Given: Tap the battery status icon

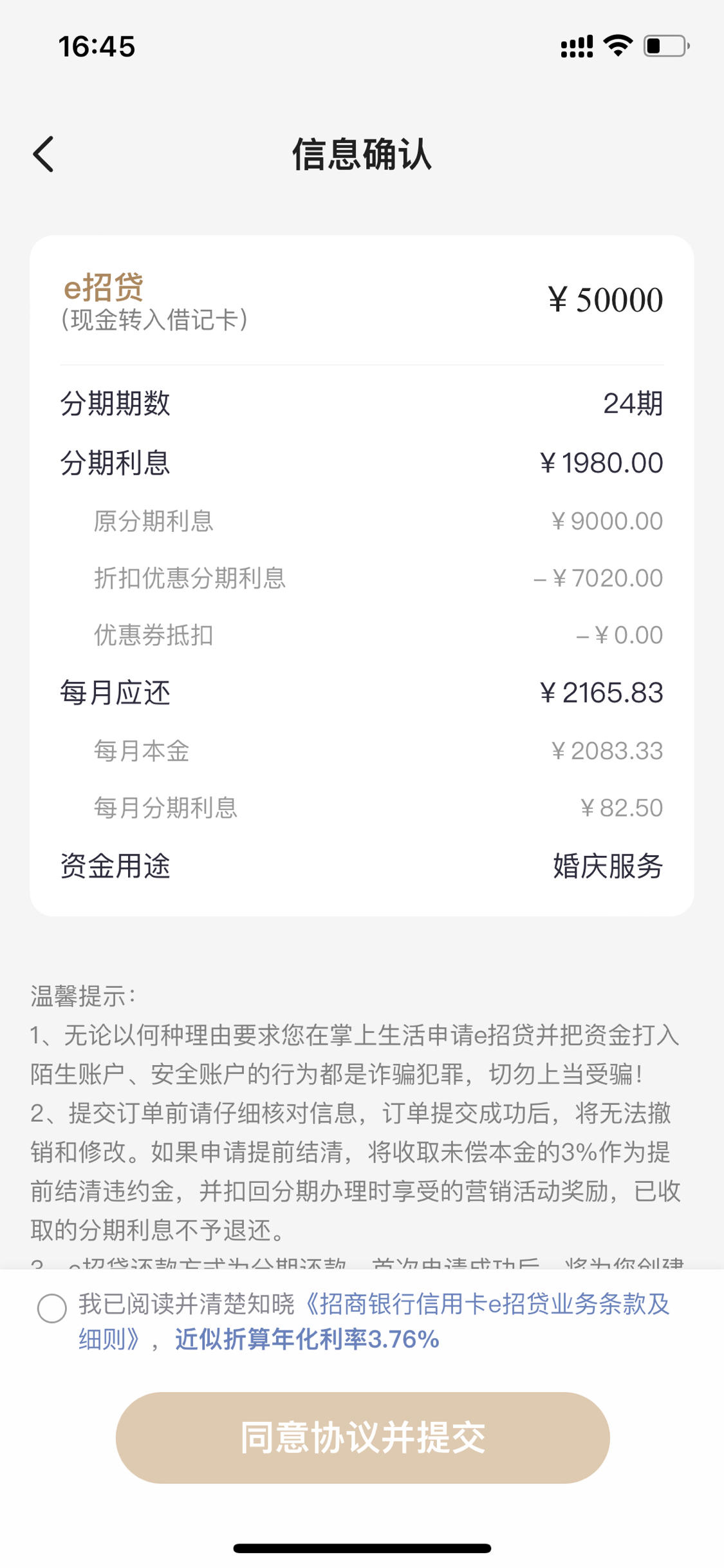Looking at the screenshot, I should (x=667, y=46).
